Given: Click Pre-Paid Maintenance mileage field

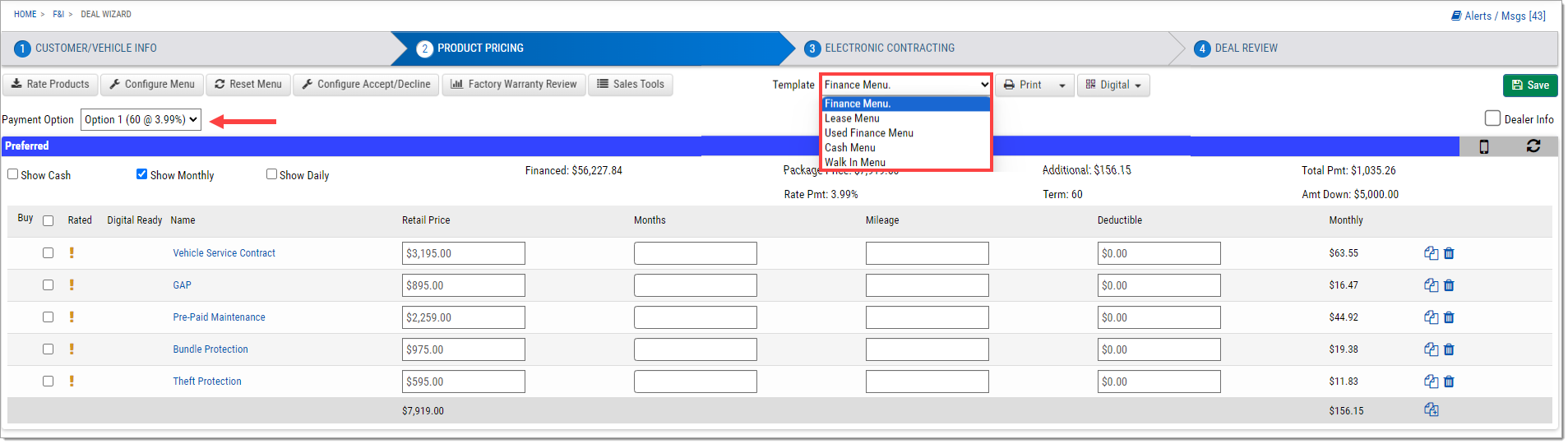Looking at the screenshot, I should coord(927,317).
